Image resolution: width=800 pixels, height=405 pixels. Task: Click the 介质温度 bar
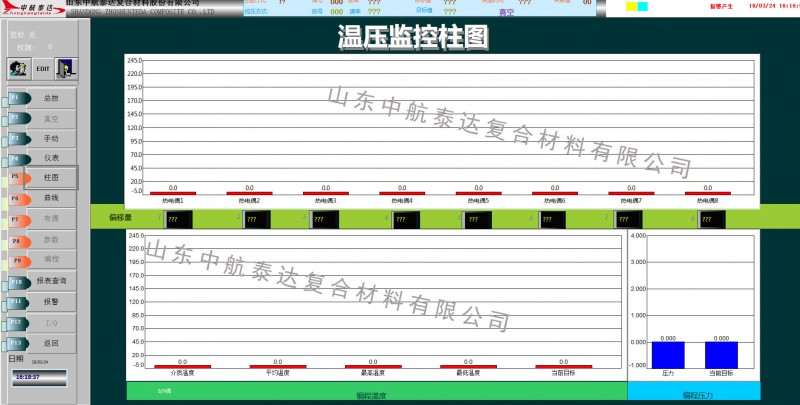click(183, 367)
